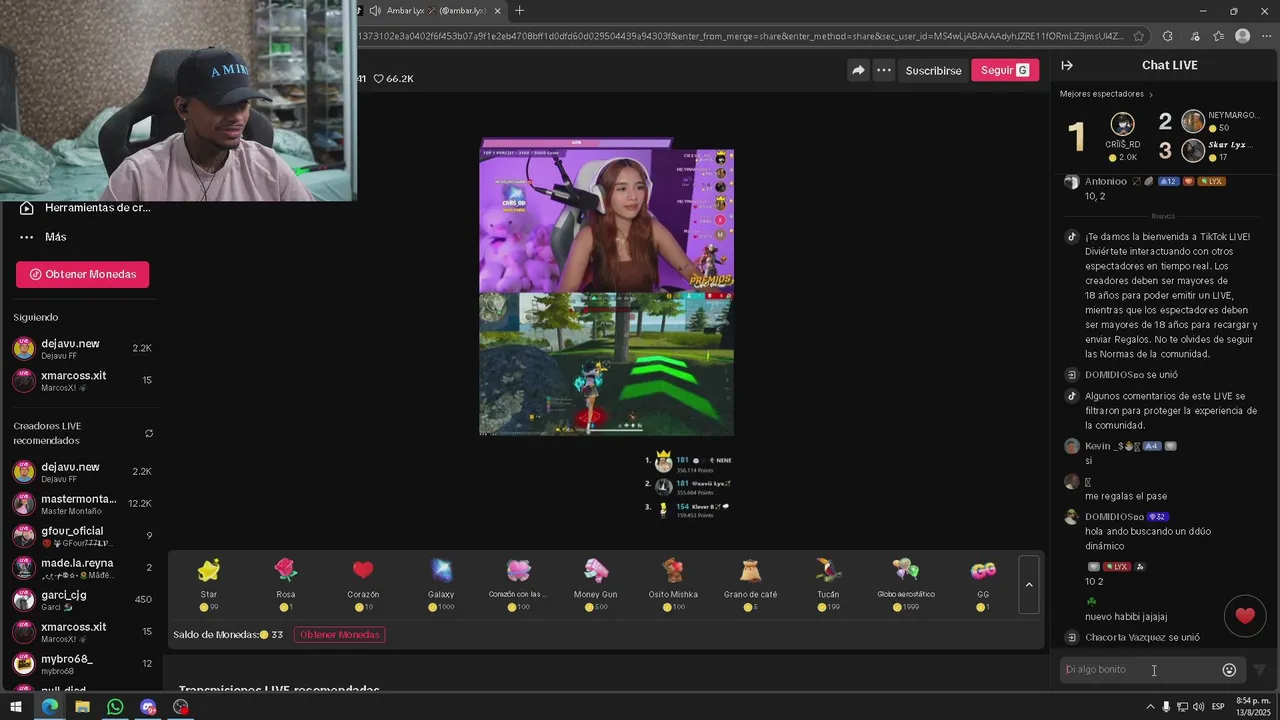Open the emoji picker in chat input

coord(1230,670)
